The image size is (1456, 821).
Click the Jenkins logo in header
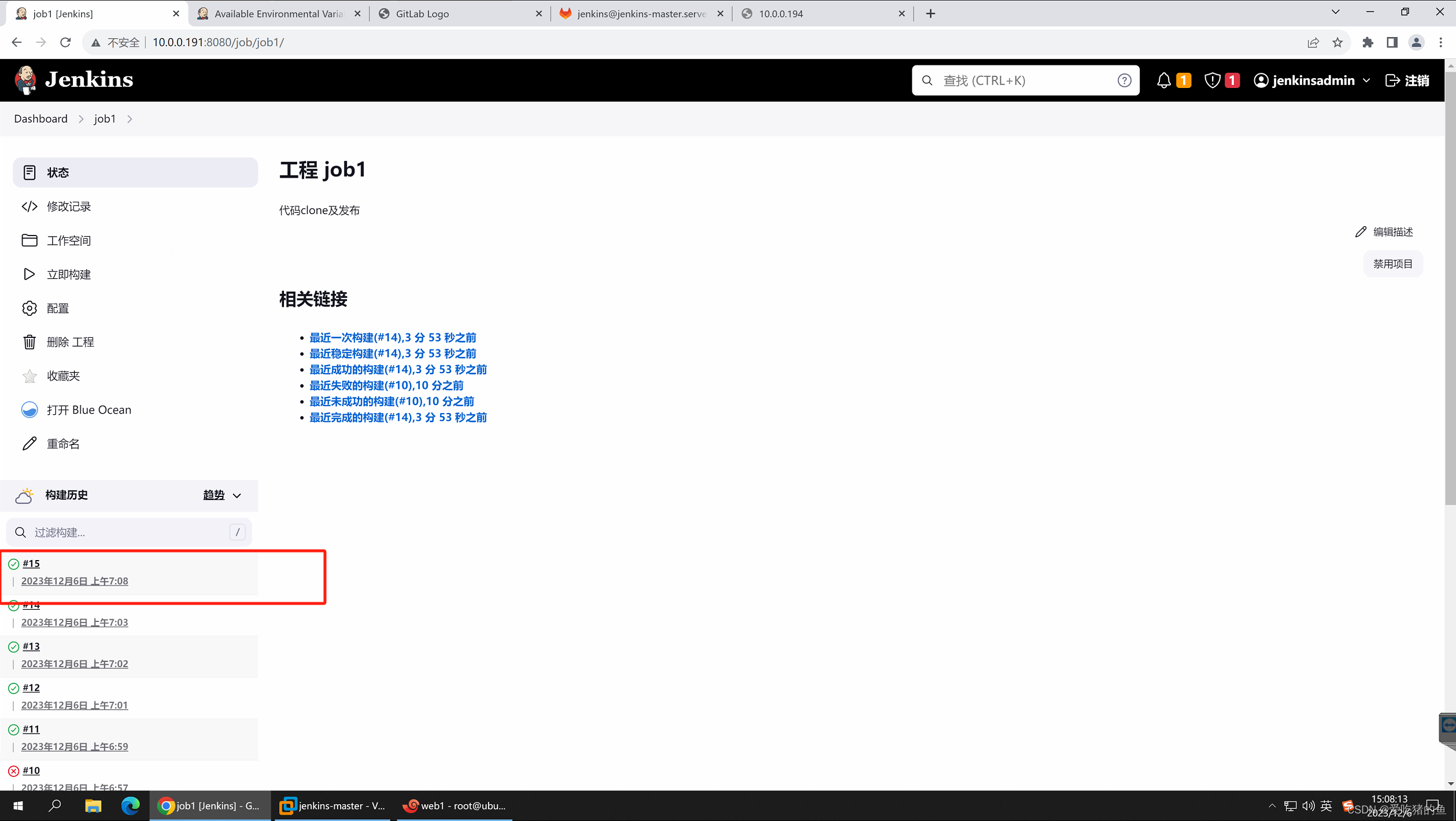coord(74,80)
